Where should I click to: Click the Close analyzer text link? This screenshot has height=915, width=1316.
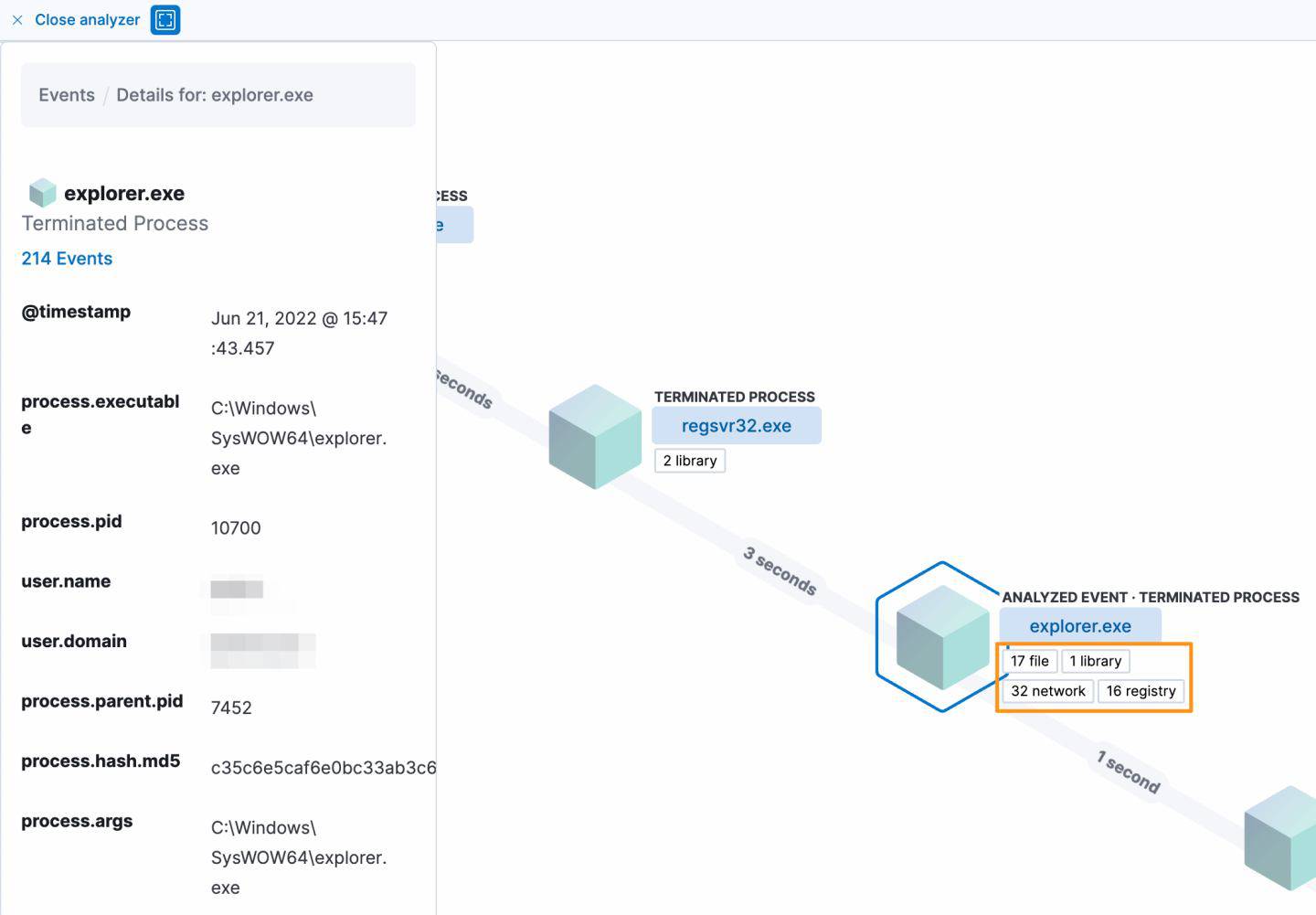point(87,20)
